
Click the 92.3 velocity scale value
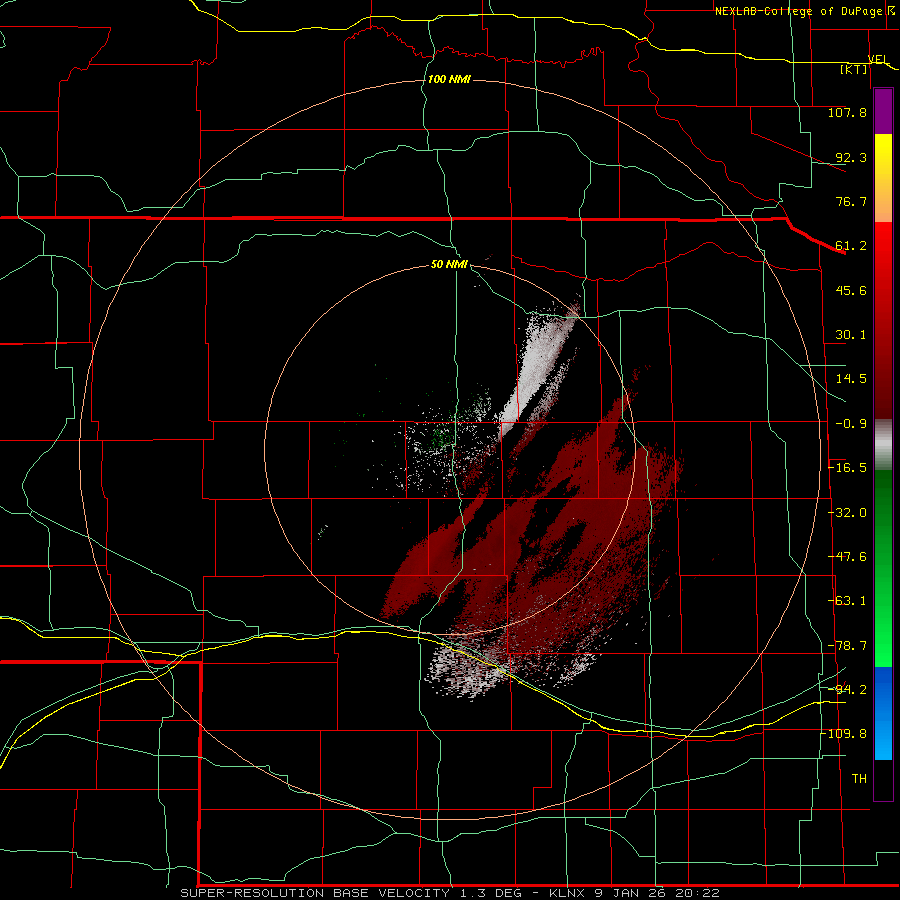pos(851,157)
